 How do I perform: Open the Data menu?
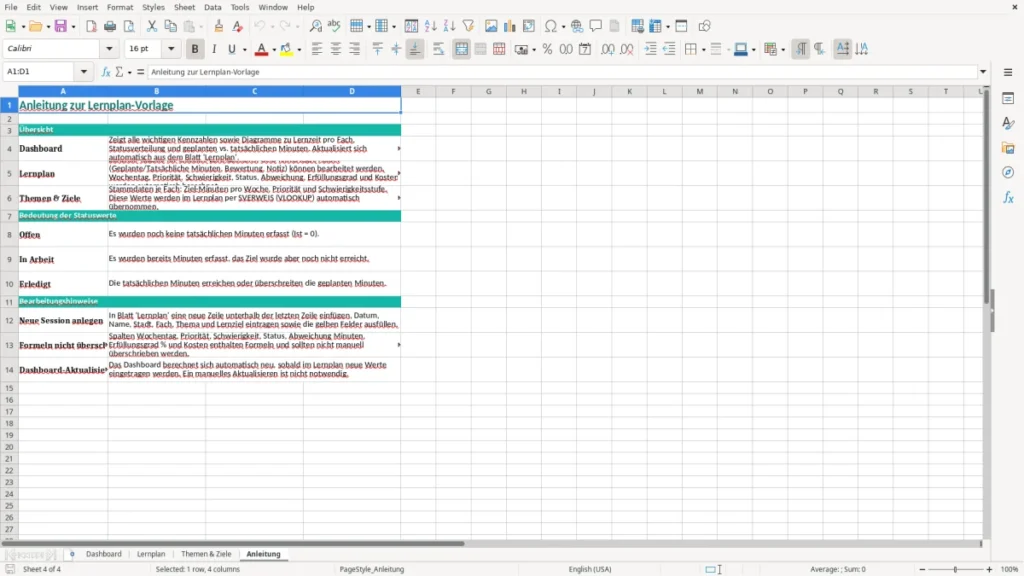212,7
